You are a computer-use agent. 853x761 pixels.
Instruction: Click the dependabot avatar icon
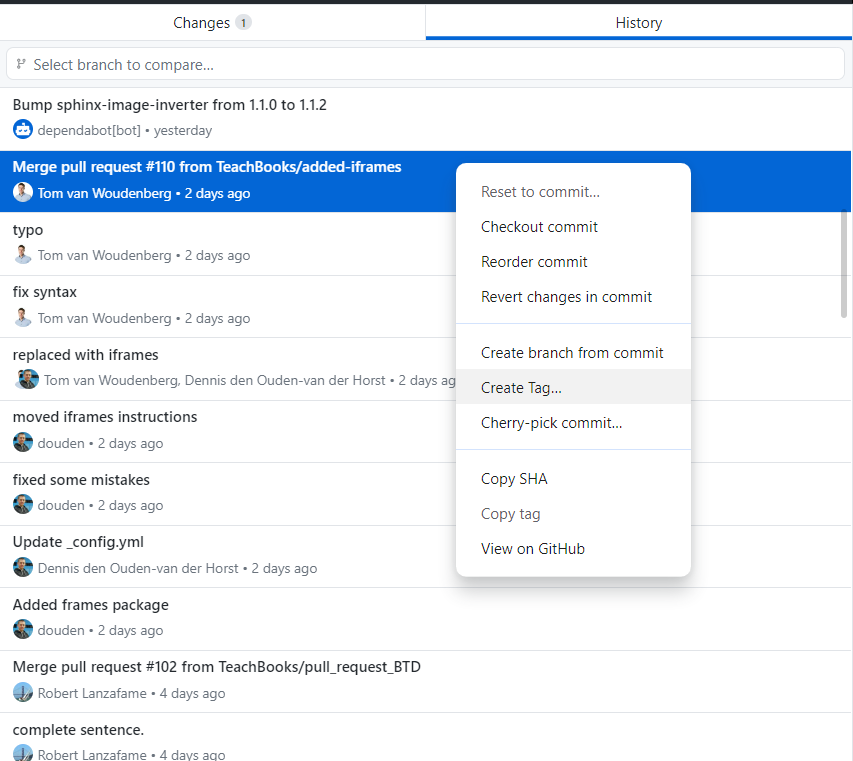23,130
